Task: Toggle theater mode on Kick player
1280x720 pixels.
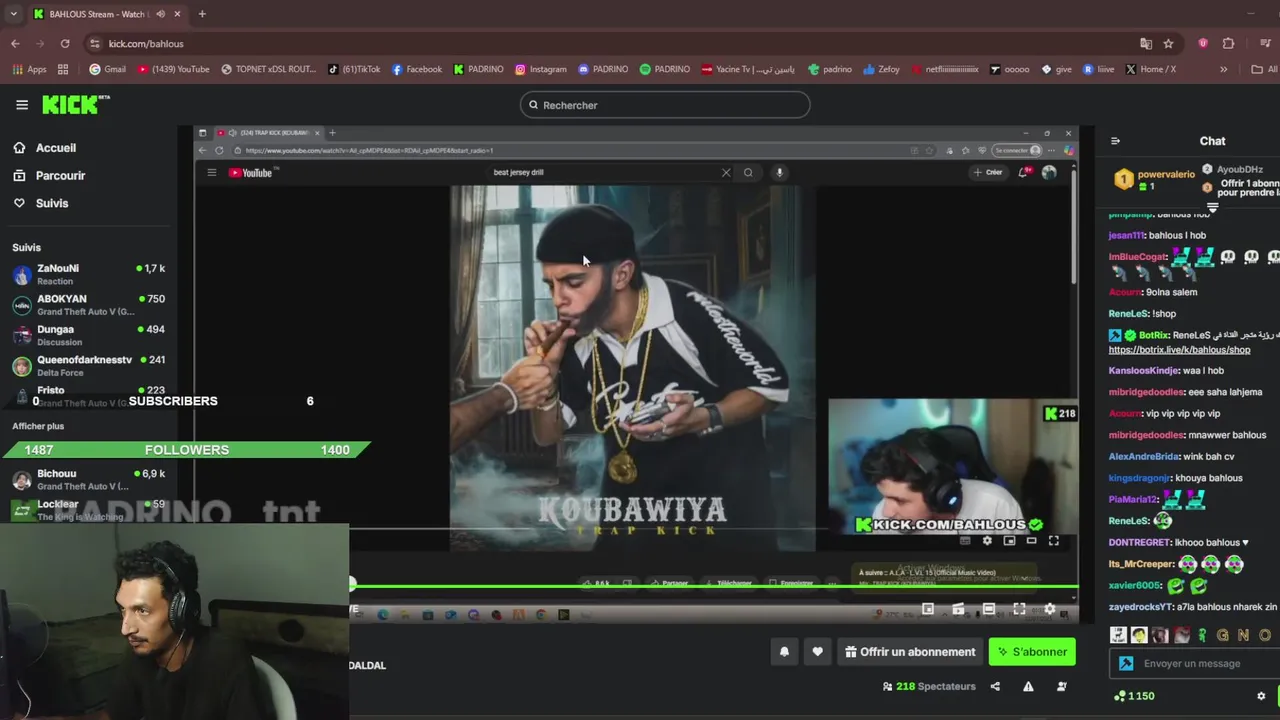Action: 989,609
